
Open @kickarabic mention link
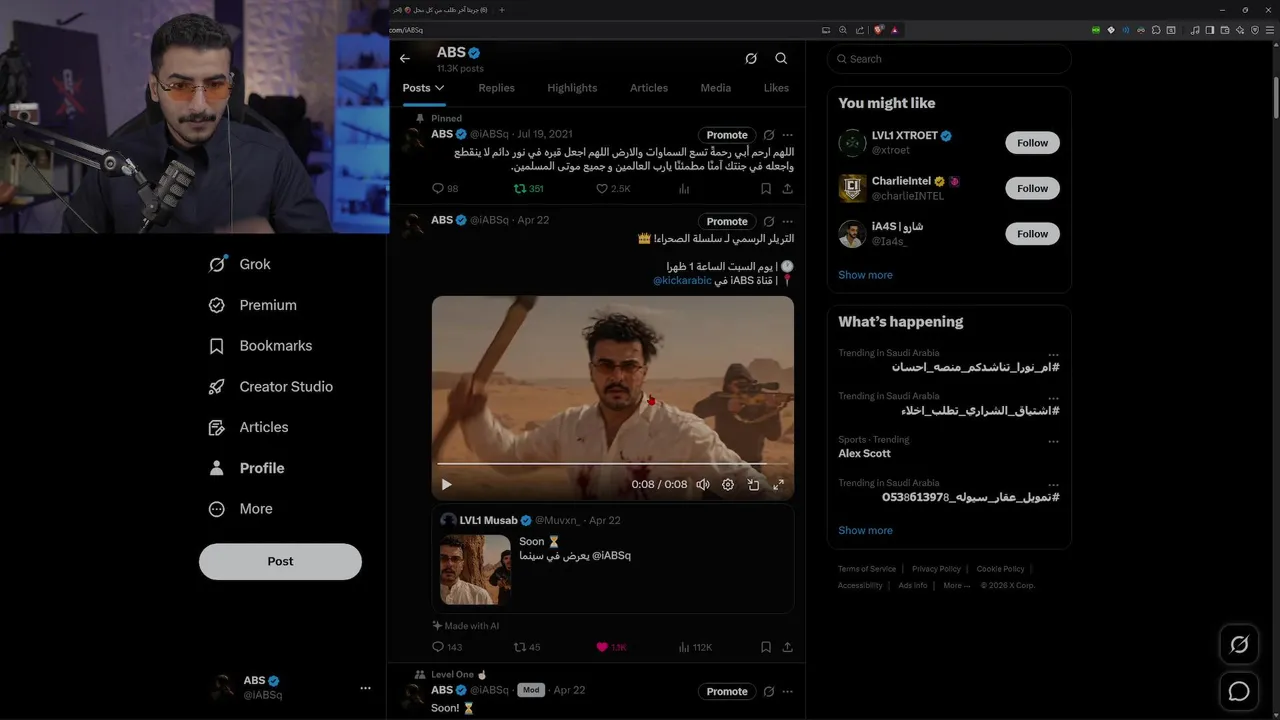[683, 281]
